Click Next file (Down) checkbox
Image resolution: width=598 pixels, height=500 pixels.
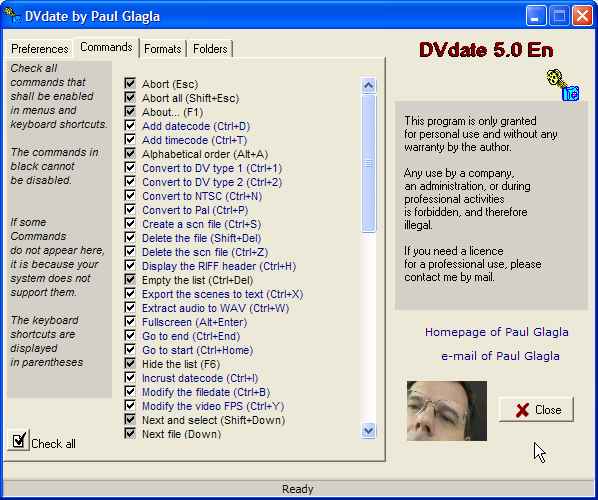tap(130, 433)
